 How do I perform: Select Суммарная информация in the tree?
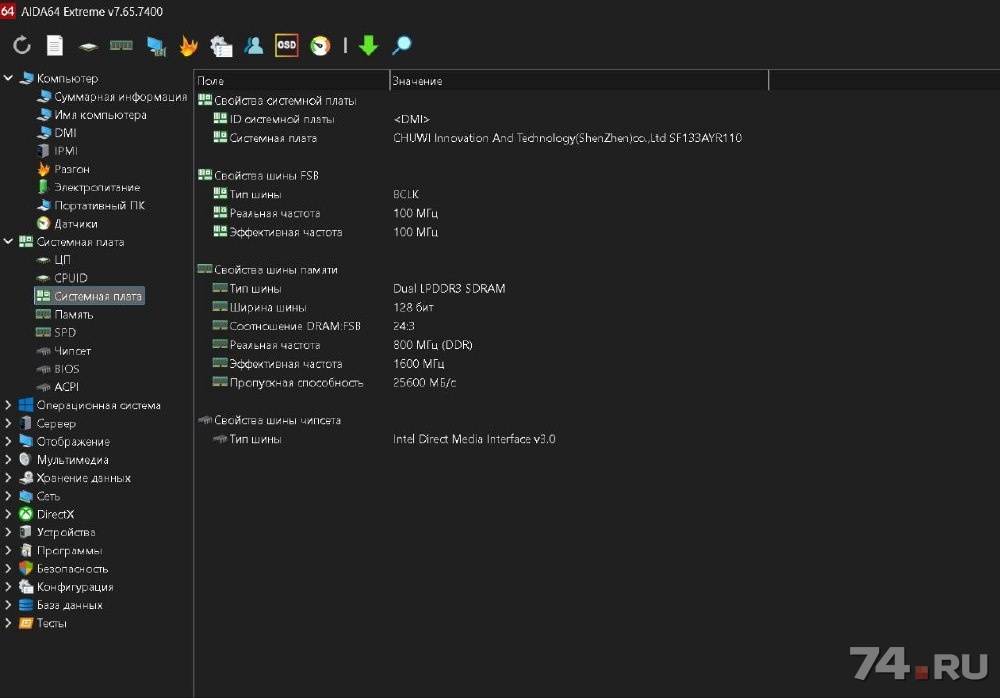121,96
